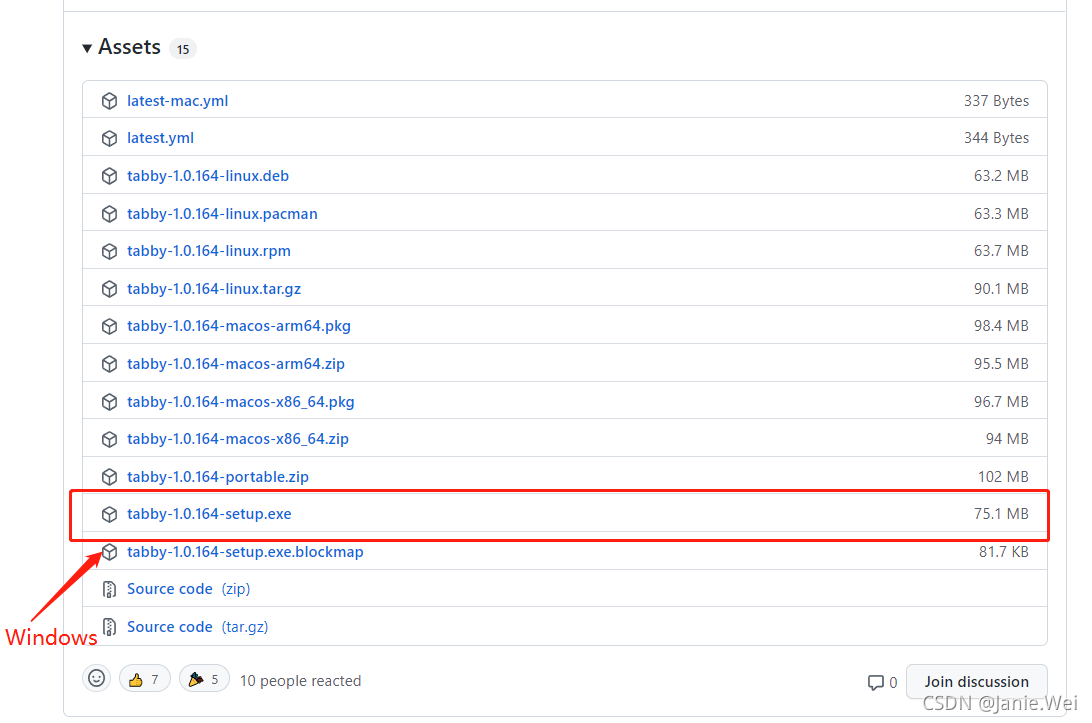Image resolution: width=1092 pixels, height=723 pixels.
Task: Download tabby-1.0.164-macos-arm64.pkg
Action: pyautogui.click(x=239, y=326)
